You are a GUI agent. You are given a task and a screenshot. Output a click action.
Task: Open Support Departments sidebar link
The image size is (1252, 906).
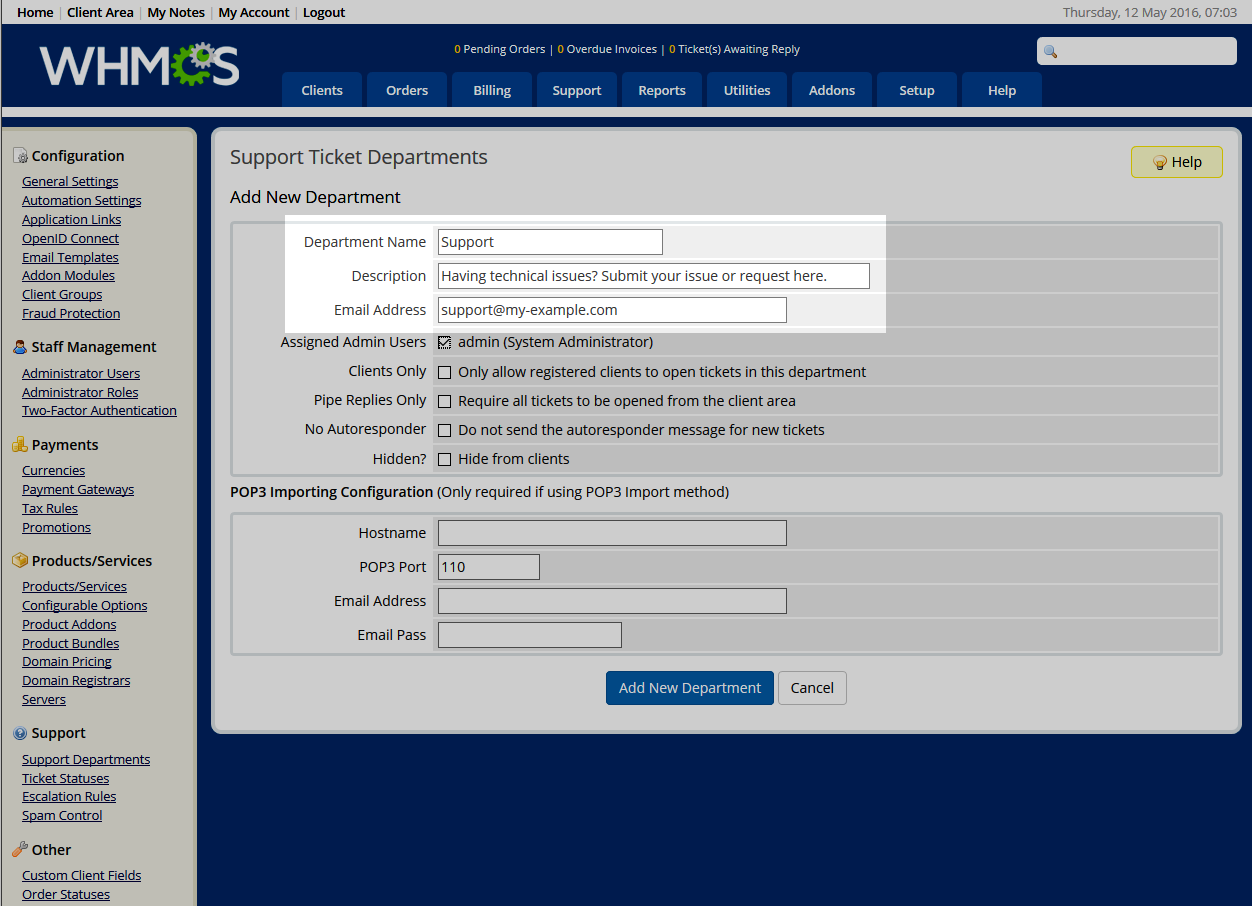(x=86, y=760)
